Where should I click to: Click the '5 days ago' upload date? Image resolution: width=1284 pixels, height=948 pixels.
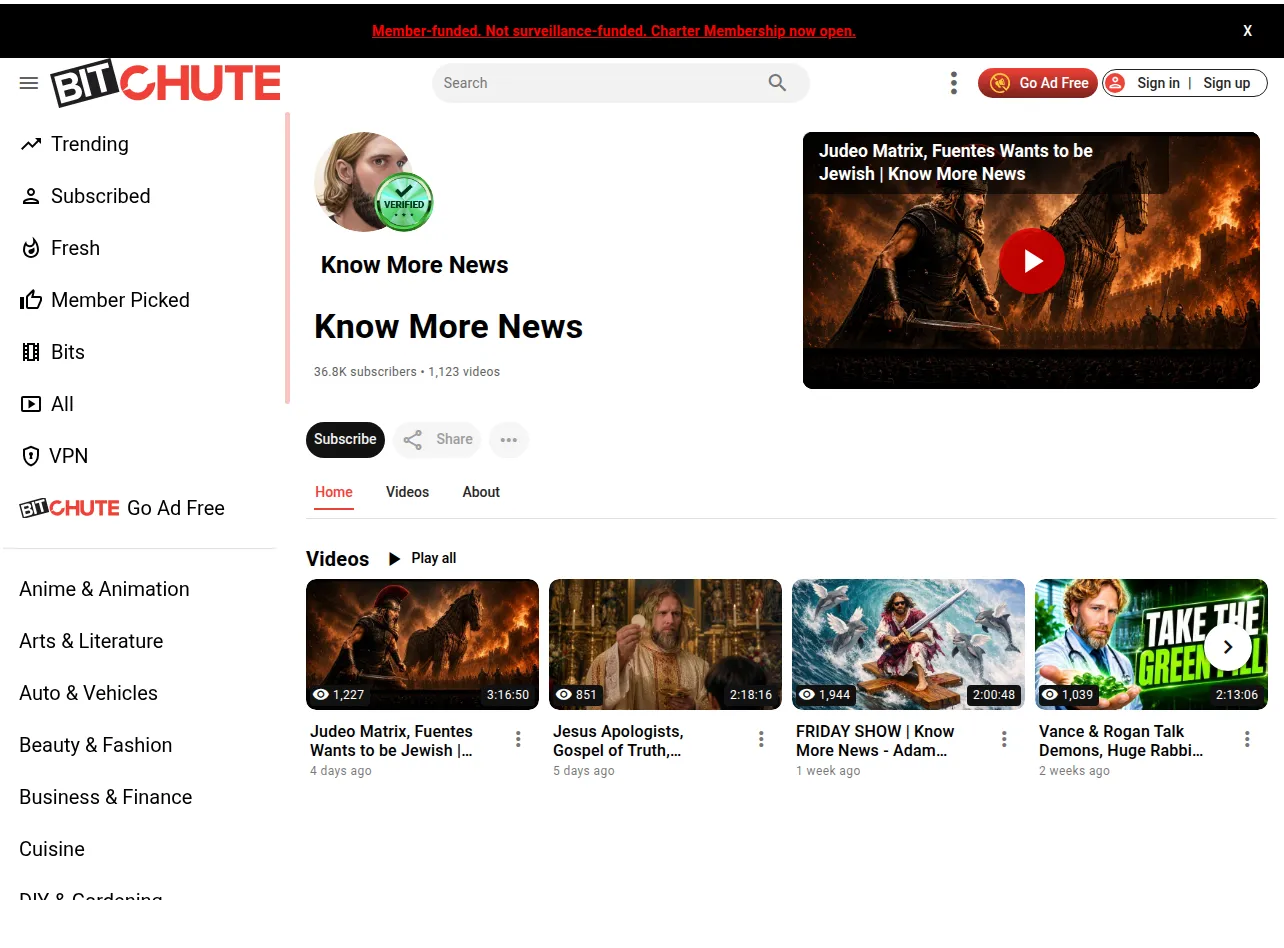[584, 771]
